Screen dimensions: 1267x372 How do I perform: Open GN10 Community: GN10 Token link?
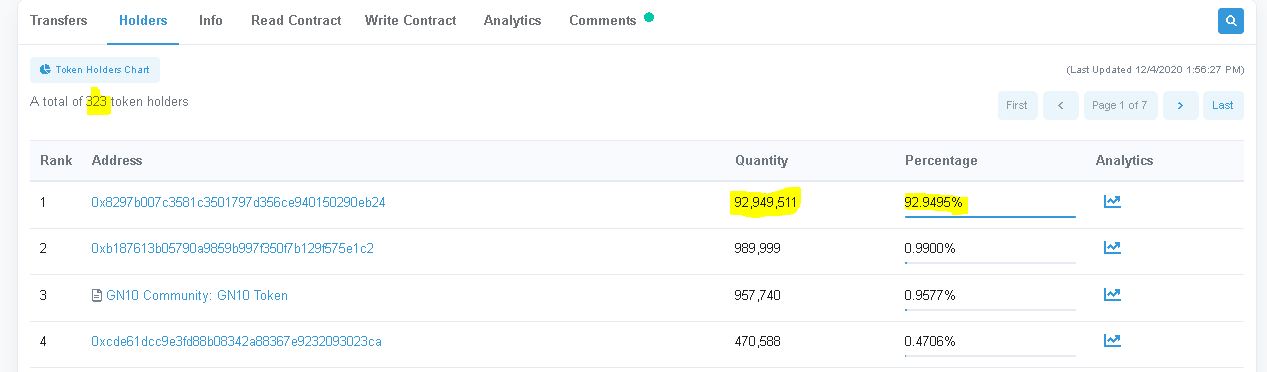197,296
